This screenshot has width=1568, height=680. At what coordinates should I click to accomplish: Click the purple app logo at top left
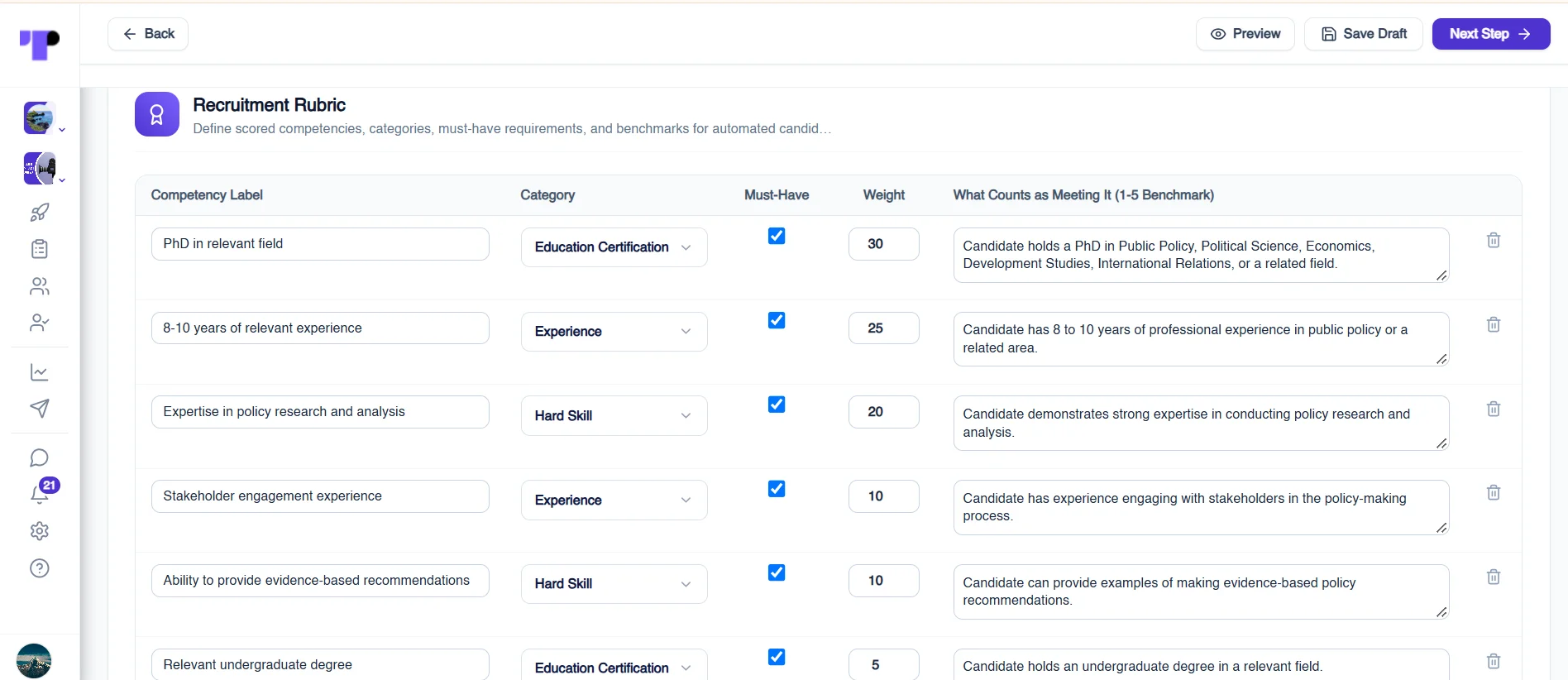40,44
